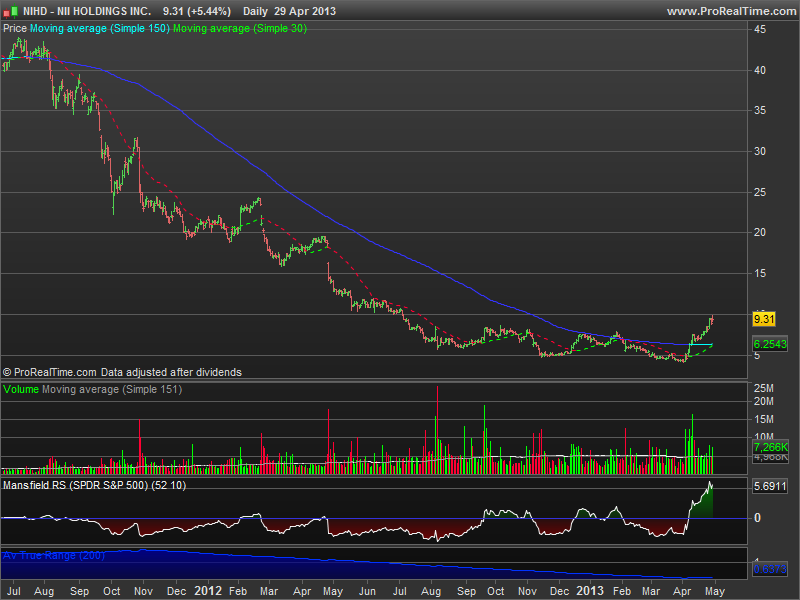Click the yellow 9.31 current price tag
Screen dimensions: 800x600
coord(764,319)
